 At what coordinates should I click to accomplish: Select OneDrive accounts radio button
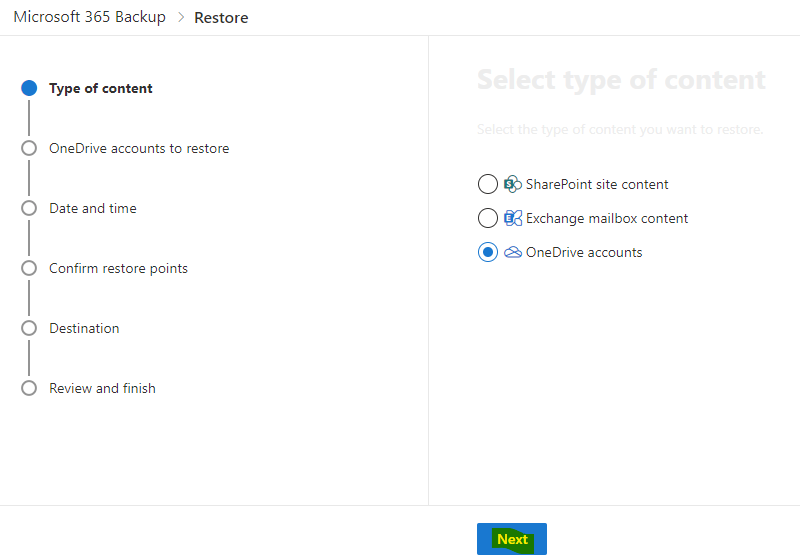488,252
